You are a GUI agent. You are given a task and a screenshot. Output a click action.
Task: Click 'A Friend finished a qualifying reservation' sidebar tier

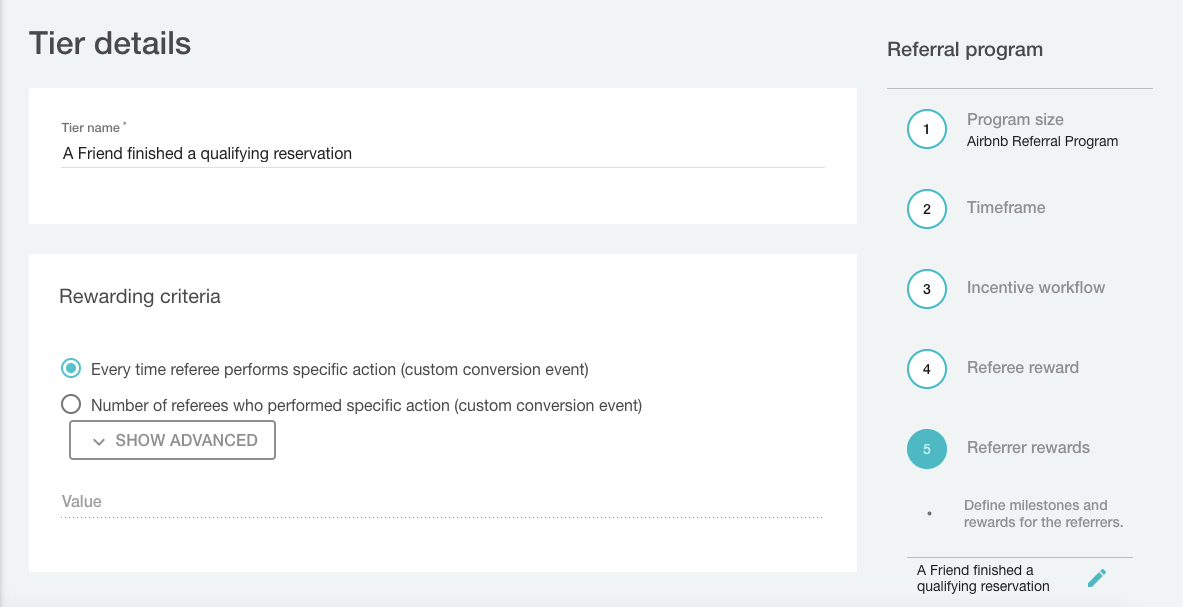[x=983, y=578]
